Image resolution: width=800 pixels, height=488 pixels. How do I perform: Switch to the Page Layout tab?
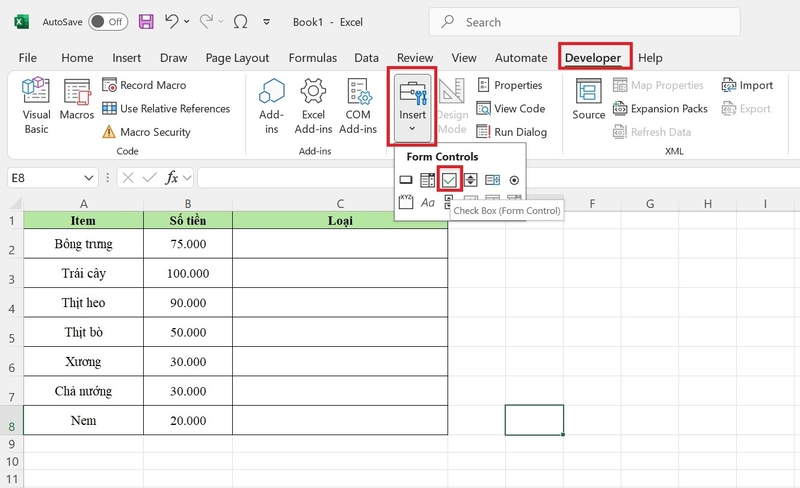click(237, 58)
